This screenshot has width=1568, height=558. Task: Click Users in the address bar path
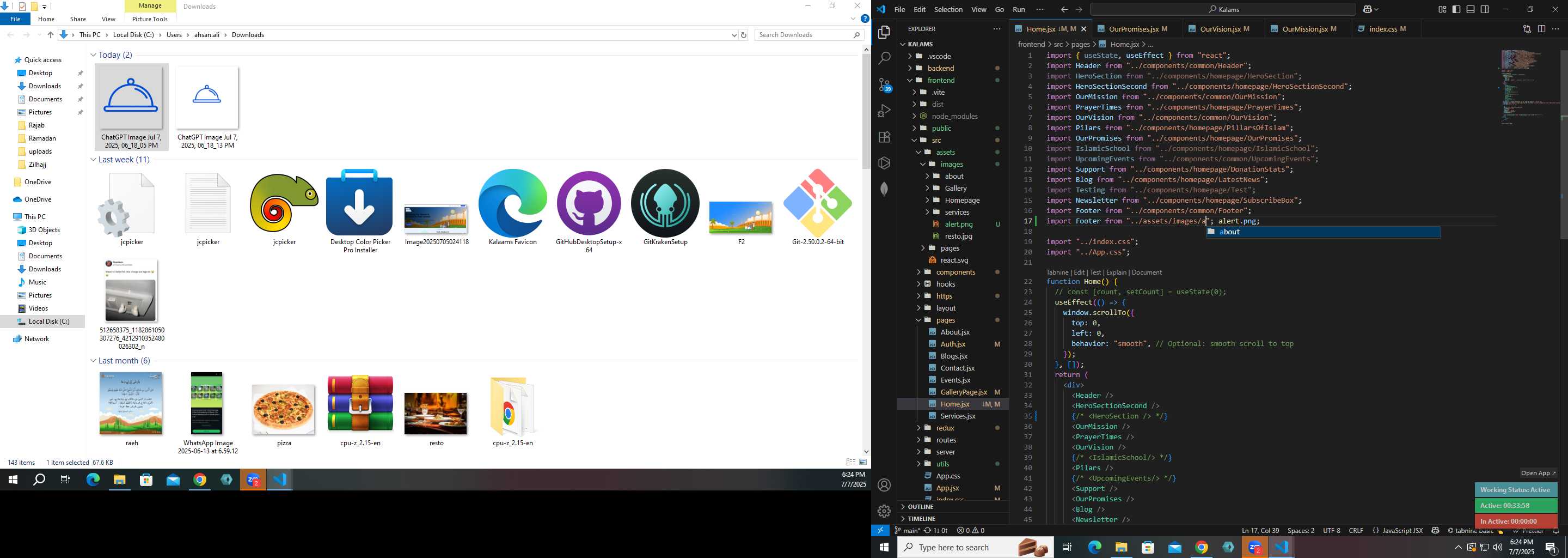pyautogui.click(x=174, y=35)
